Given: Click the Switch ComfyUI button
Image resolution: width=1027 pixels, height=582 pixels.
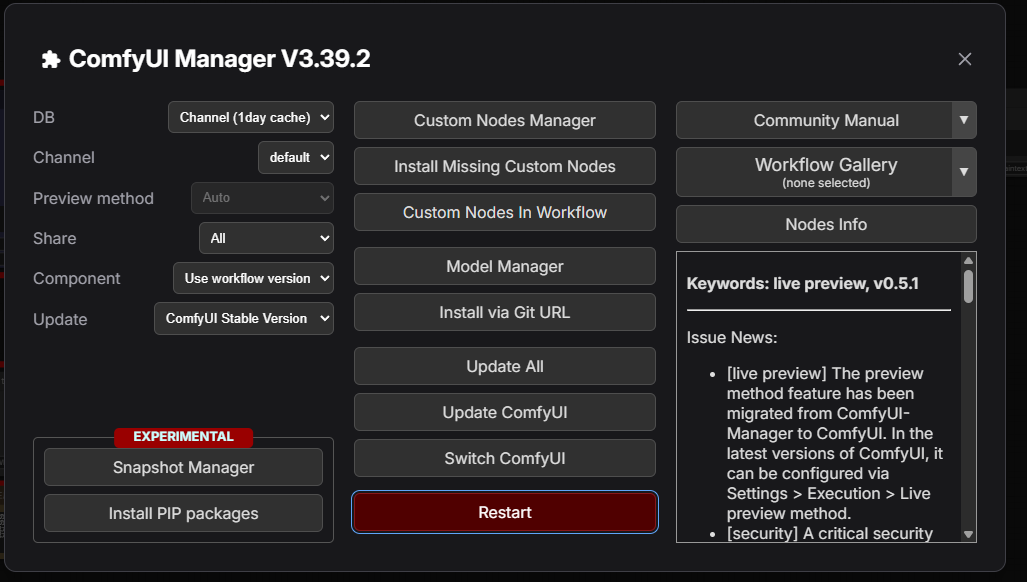Looking at the screenshot, I should tap(504, 458).
